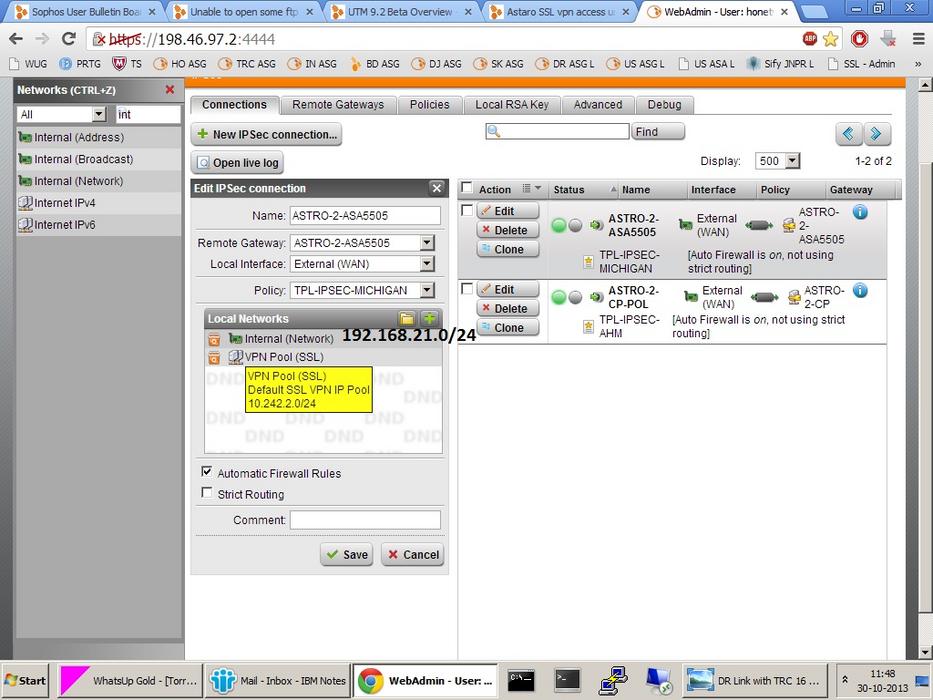The image size is (933, 700).
Task: Check the ASTRO-2-CP-POL row checkbox
Action: (x=467, y=289)
